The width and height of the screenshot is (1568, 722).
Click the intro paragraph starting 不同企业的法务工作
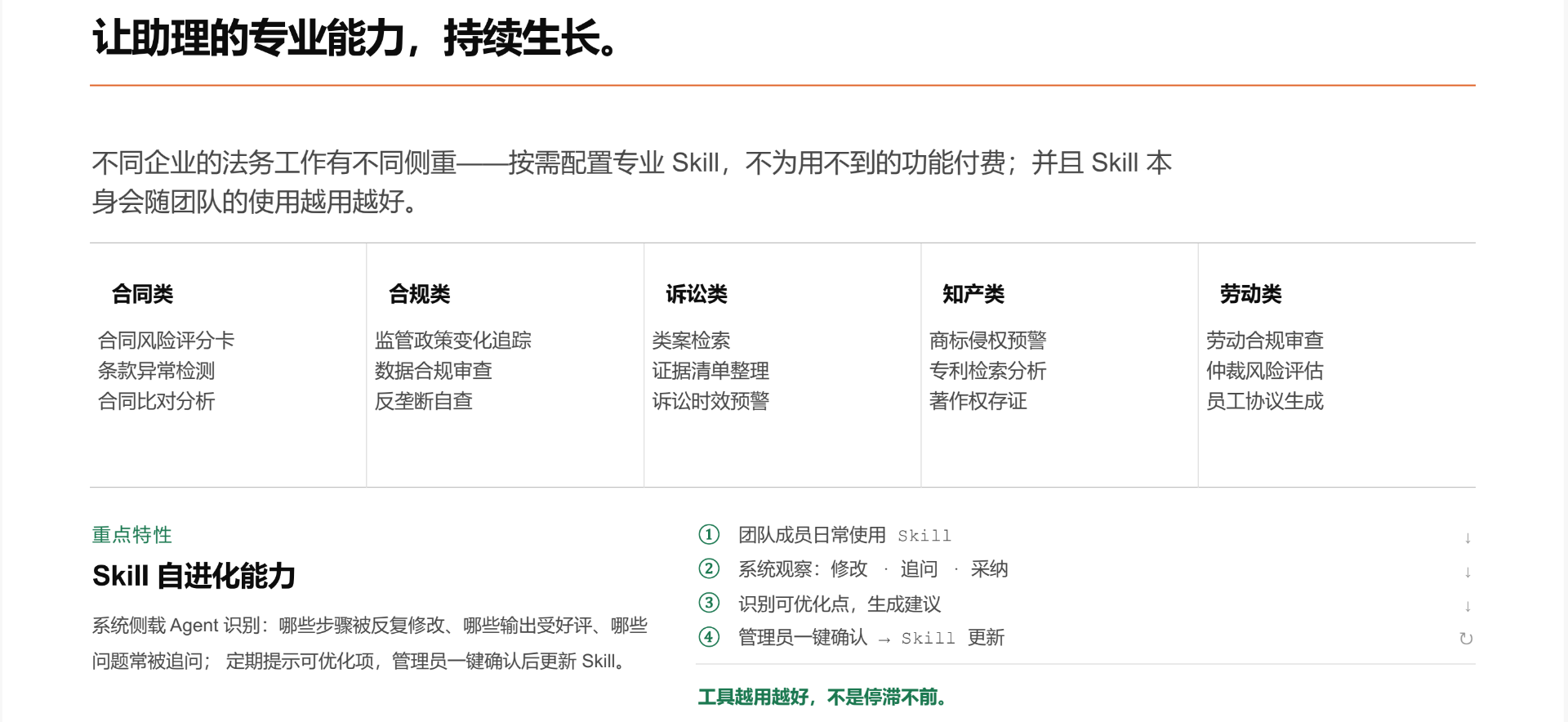coord(631,181)
